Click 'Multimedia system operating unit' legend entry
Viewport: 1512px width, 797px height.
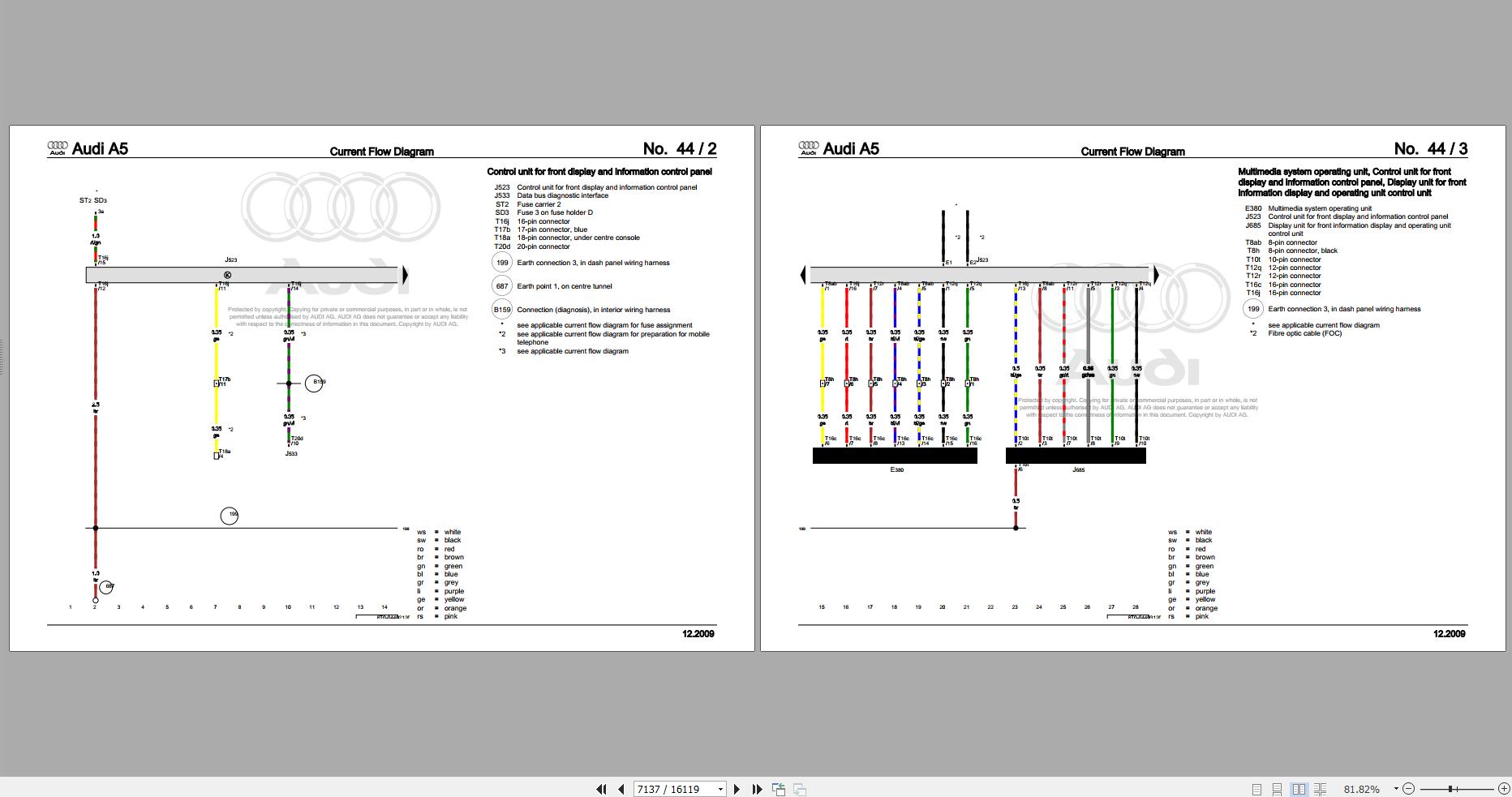point(1320,208)
